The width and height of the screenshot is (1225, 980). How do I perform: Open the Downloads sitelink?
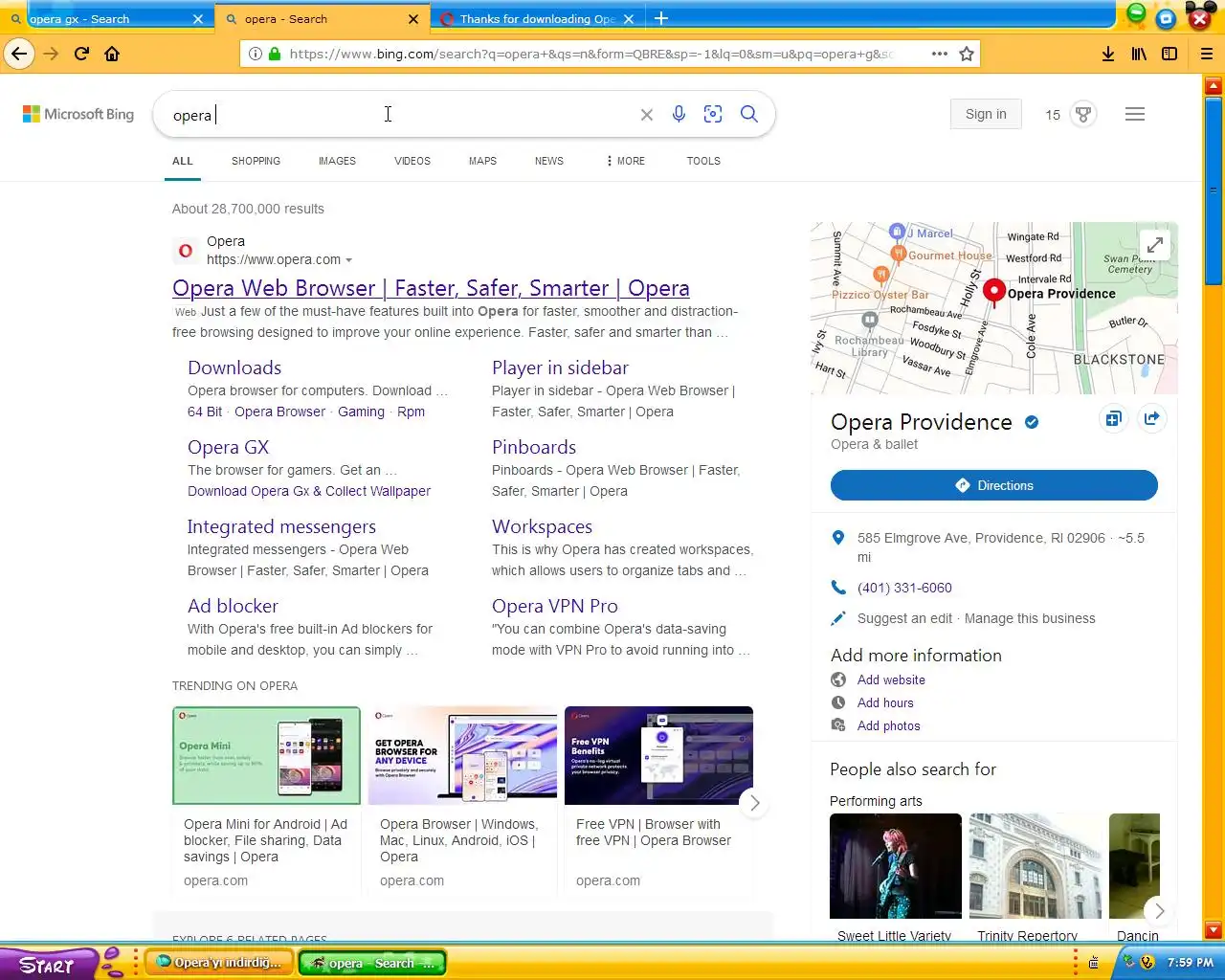[234, 367]
